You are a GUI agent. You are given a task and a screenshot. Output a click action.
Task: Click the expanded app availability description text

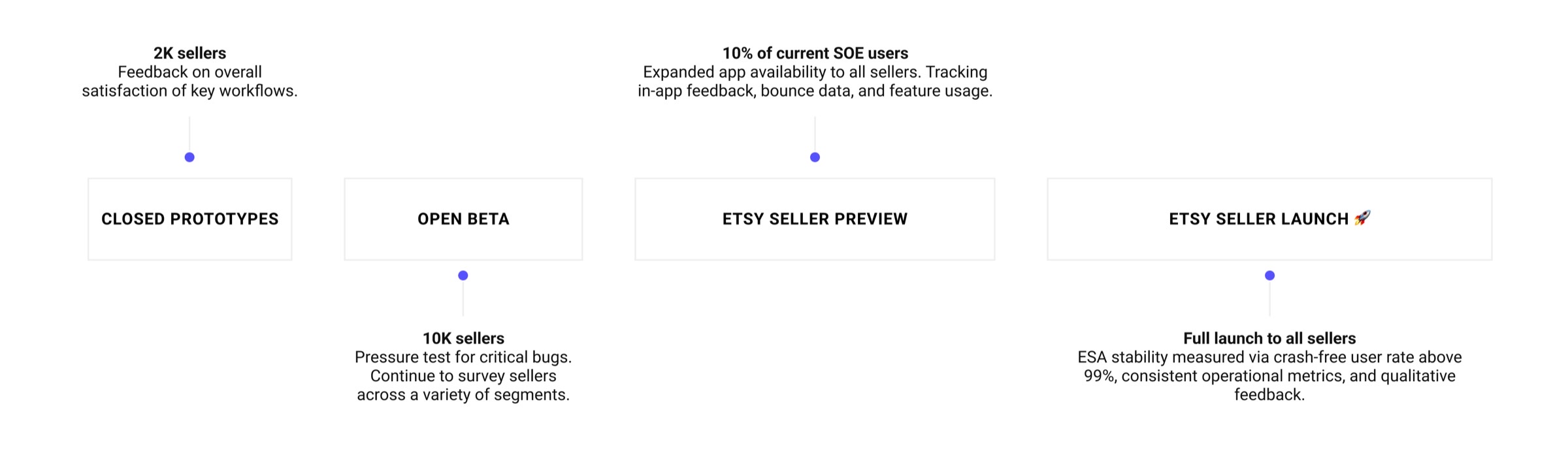(x=815, y=82)
